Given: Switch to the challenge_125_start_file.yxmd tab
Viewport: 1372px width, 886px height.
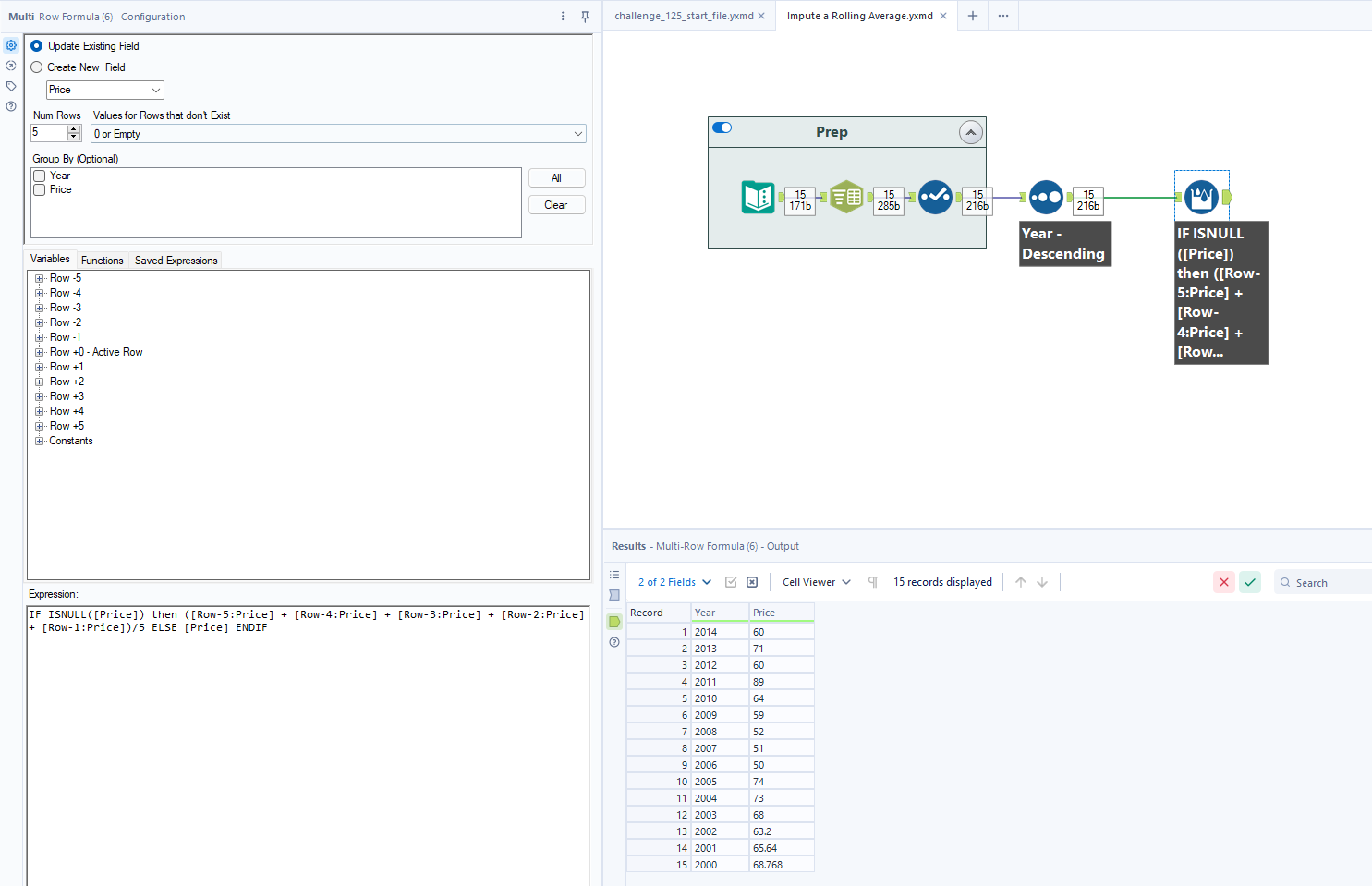Looking at the screenshot, I should click(686, 16).
